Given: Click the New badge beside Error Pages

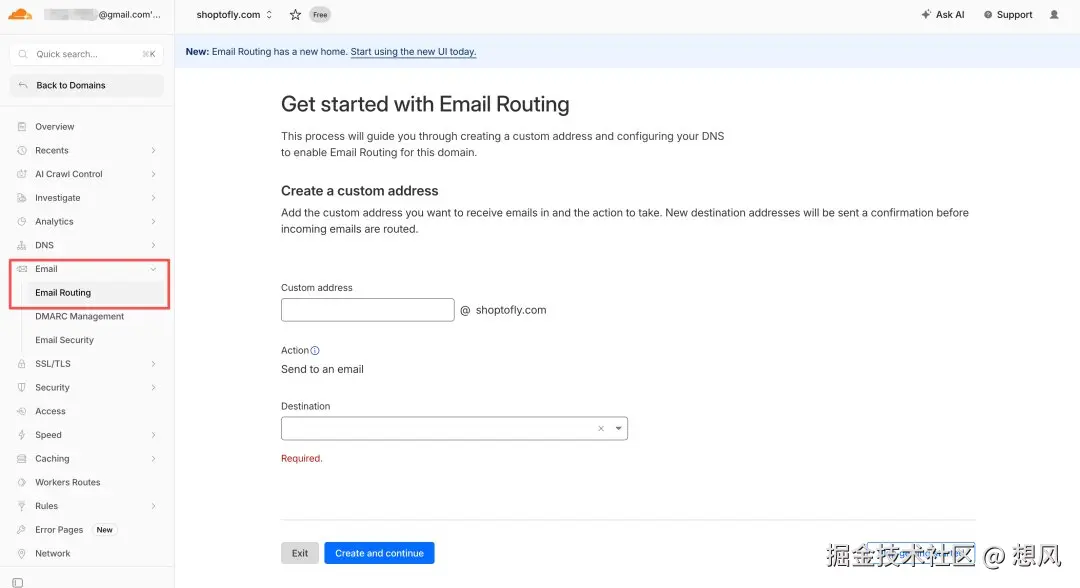Looking at the screenshot, I should pos(105,530).
